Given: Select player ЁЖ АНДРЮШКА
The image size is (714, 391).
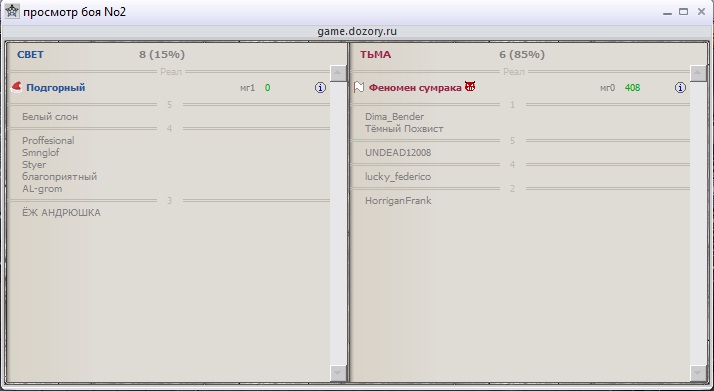Looking at the screenshot, I should coord(61,213).
